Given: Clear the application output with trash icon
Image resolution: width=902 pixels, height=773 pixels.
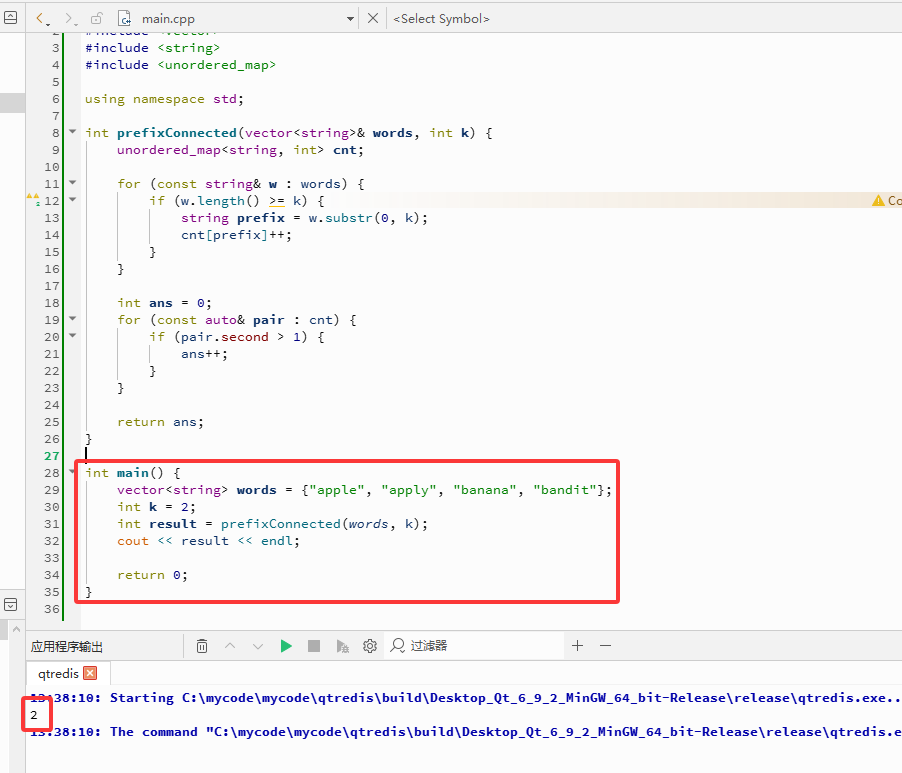Looking at the screenshot, I should [202, 646].
